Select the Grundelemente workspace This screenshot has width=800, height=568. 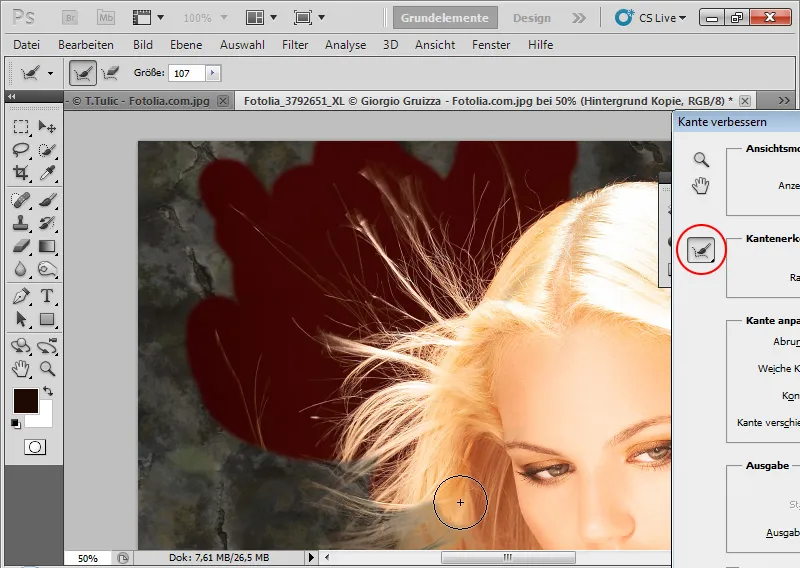click(445, 18)
